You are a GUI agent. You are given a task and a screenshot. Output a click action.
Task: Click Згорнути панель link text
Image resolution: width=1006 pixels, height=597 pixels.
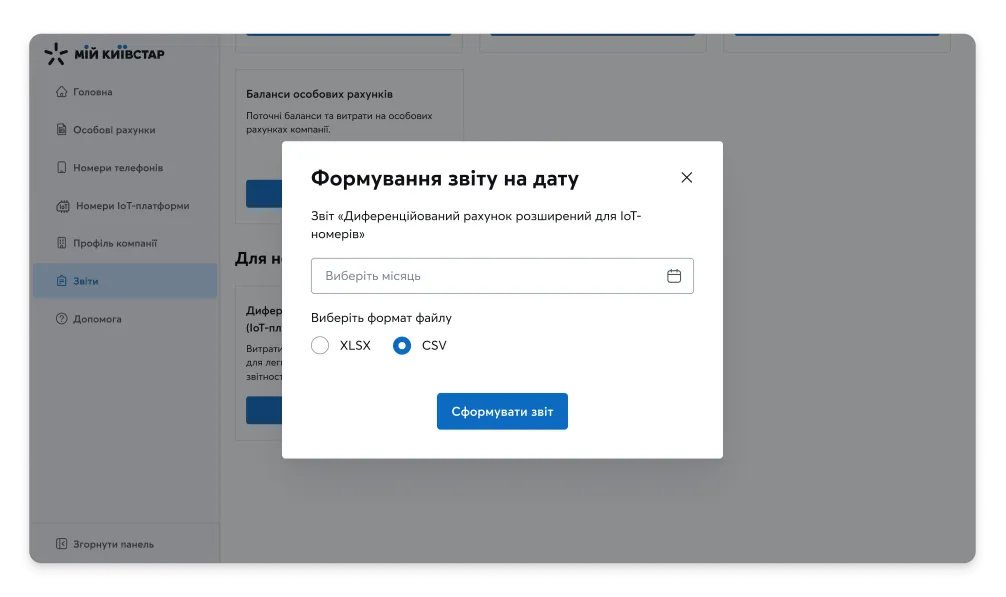(114, 544)
